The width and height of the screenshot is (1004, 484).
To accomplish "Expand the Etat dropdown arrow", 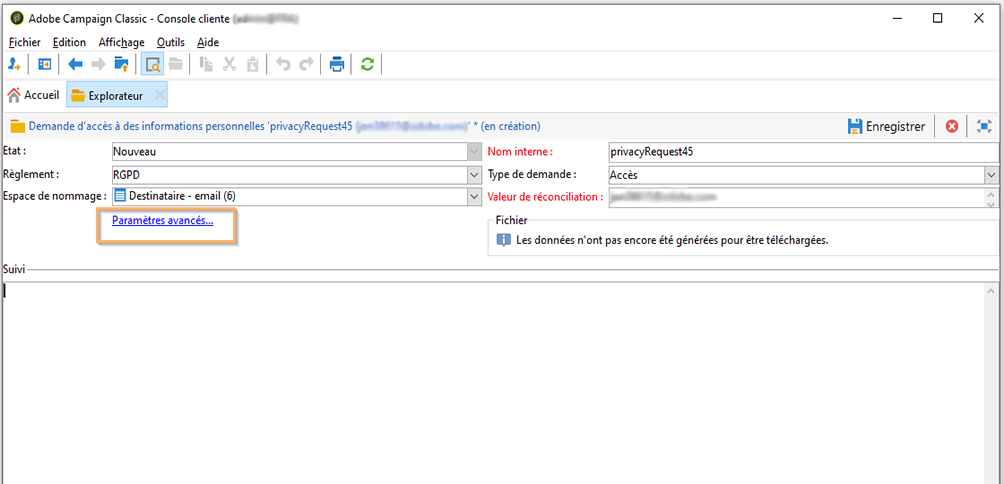I will click(474, 152).
